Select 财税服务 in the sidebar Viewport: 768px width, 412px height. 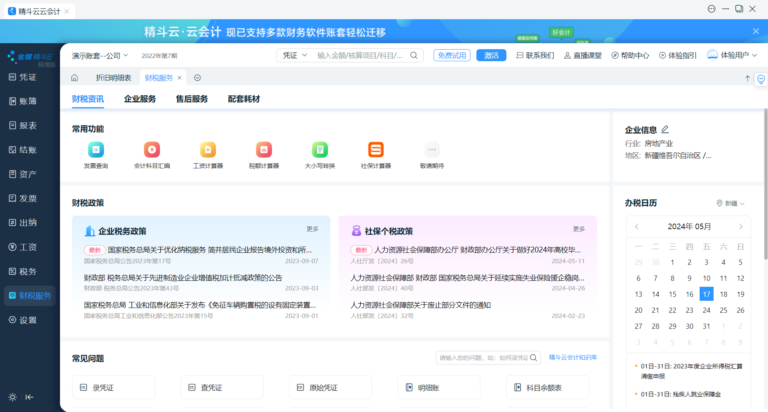pyautogui.click(x=30, y=295)
